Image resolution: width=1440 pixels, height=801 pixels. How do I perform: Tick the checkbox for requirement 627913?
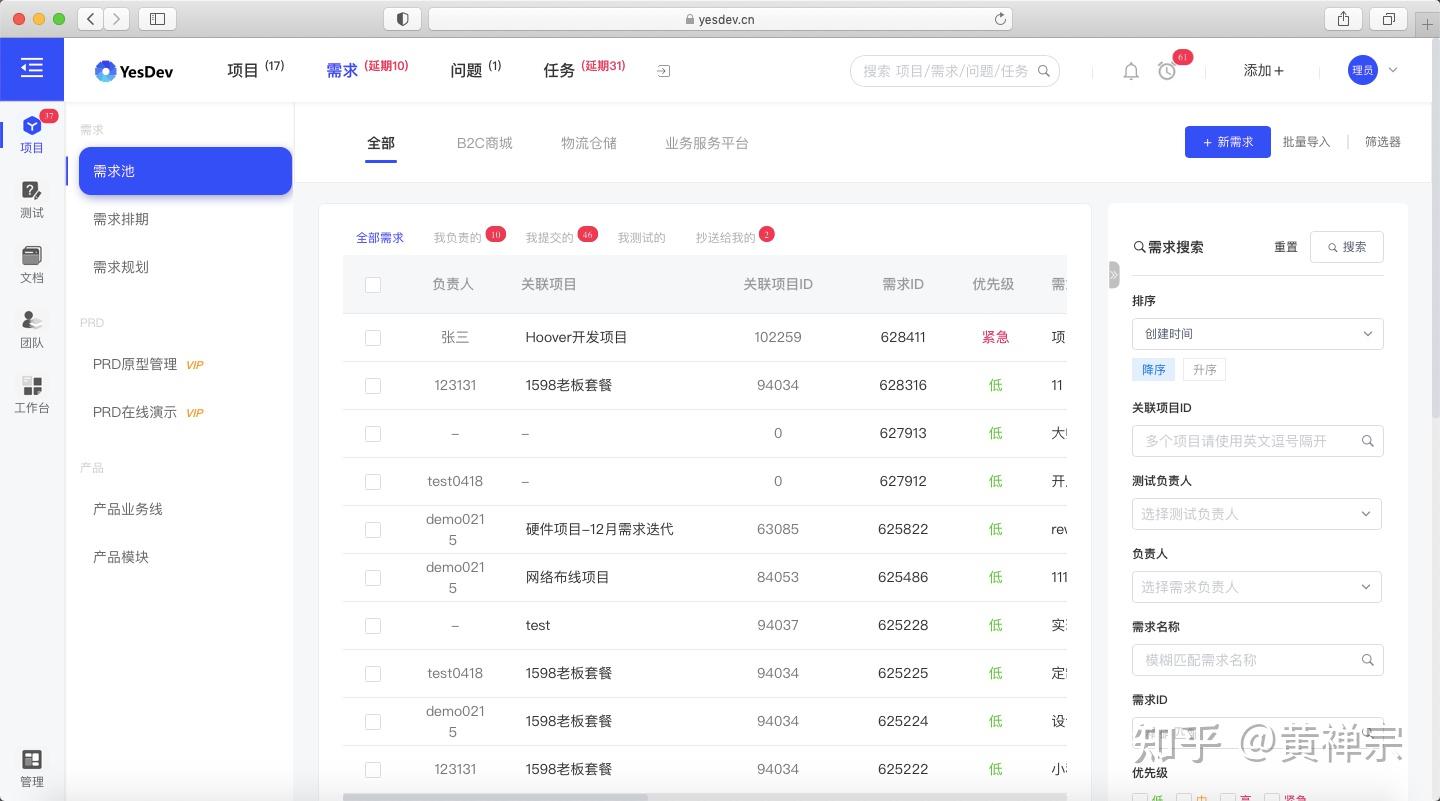coord(373,434)
